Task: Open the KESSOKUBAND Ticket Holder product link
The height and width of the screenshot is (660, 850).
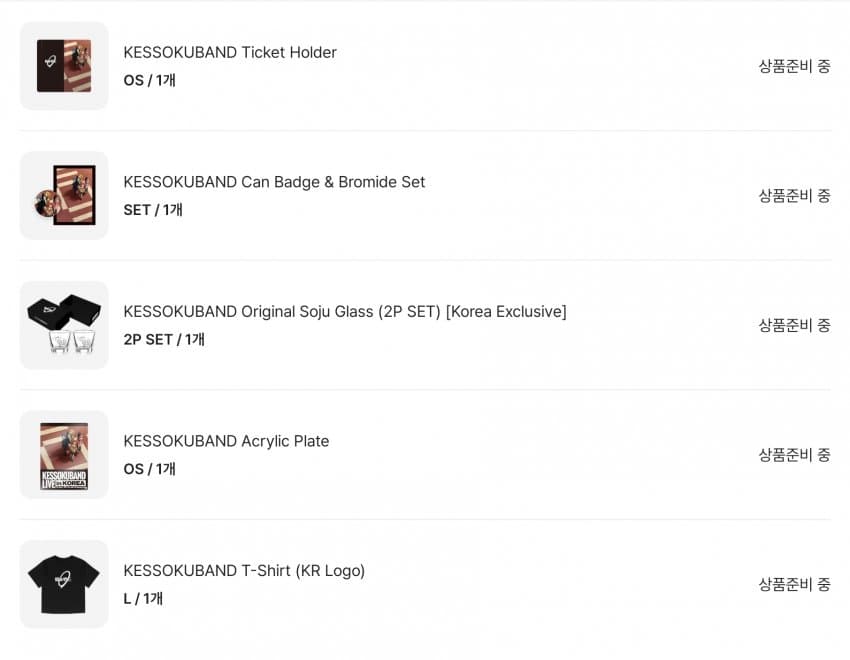Action: (230, 52)
